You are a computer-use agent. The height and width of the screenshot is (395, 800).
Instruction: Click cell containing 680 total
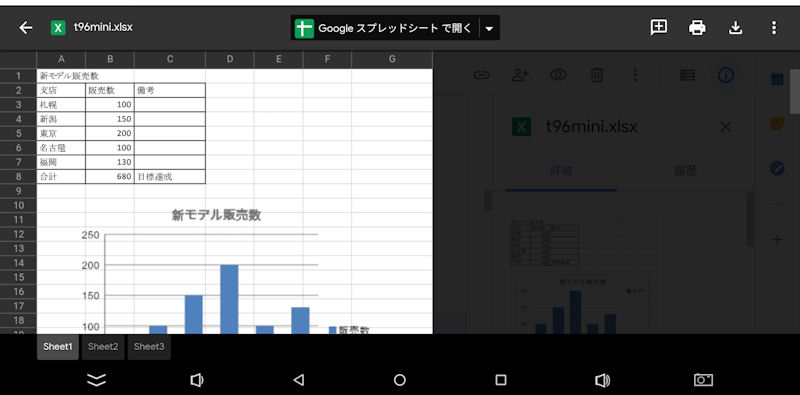110,177
